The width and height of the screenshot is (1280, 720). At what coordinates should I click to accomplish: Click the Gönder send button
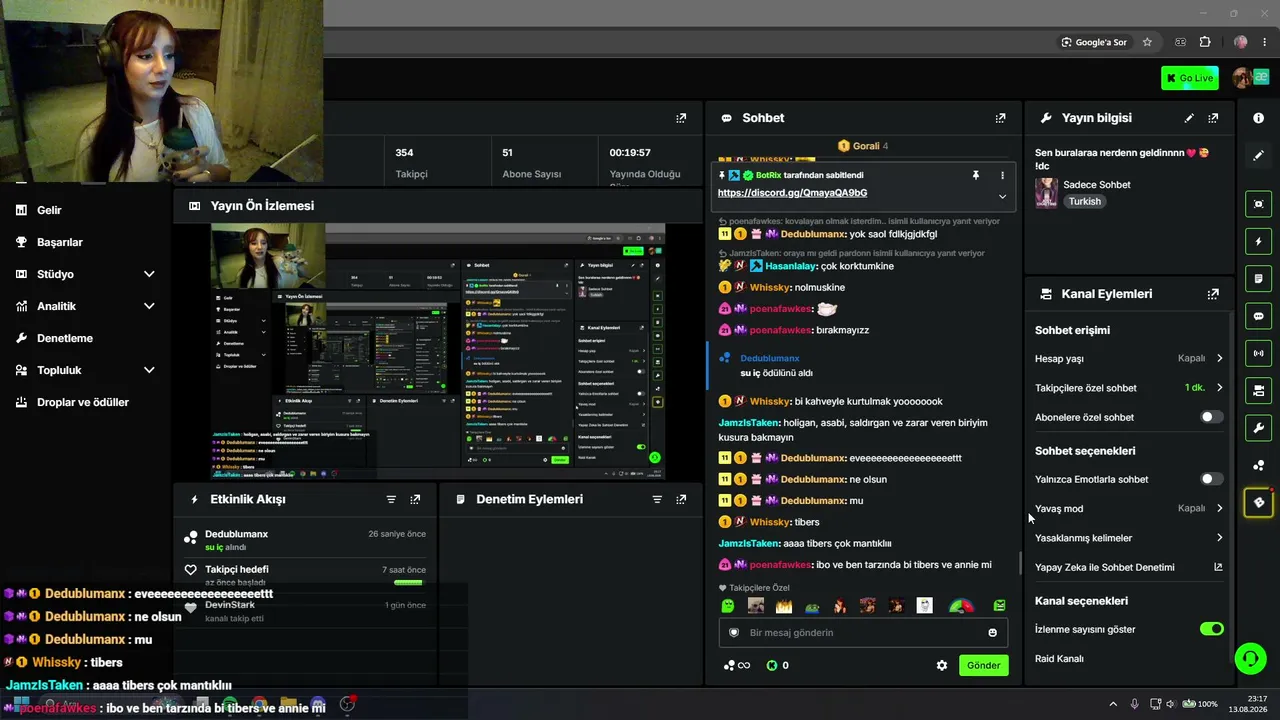[x=983, y=665]
